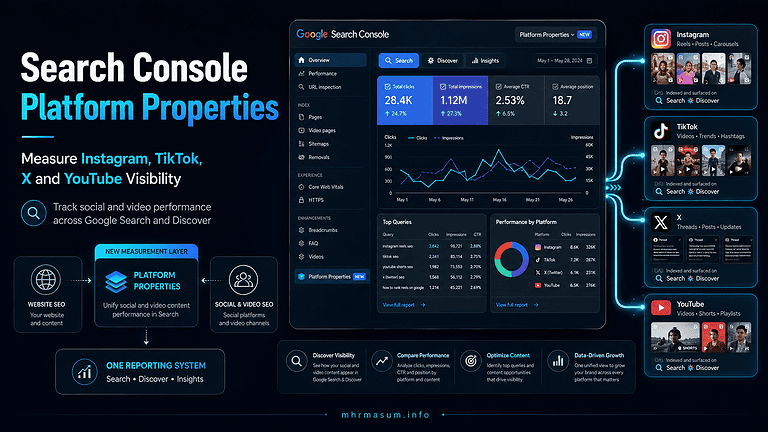Click the first YouTube video thumbnail
Image resolution: width=768 pixels, height=432 pixels.
pos(675,337)
